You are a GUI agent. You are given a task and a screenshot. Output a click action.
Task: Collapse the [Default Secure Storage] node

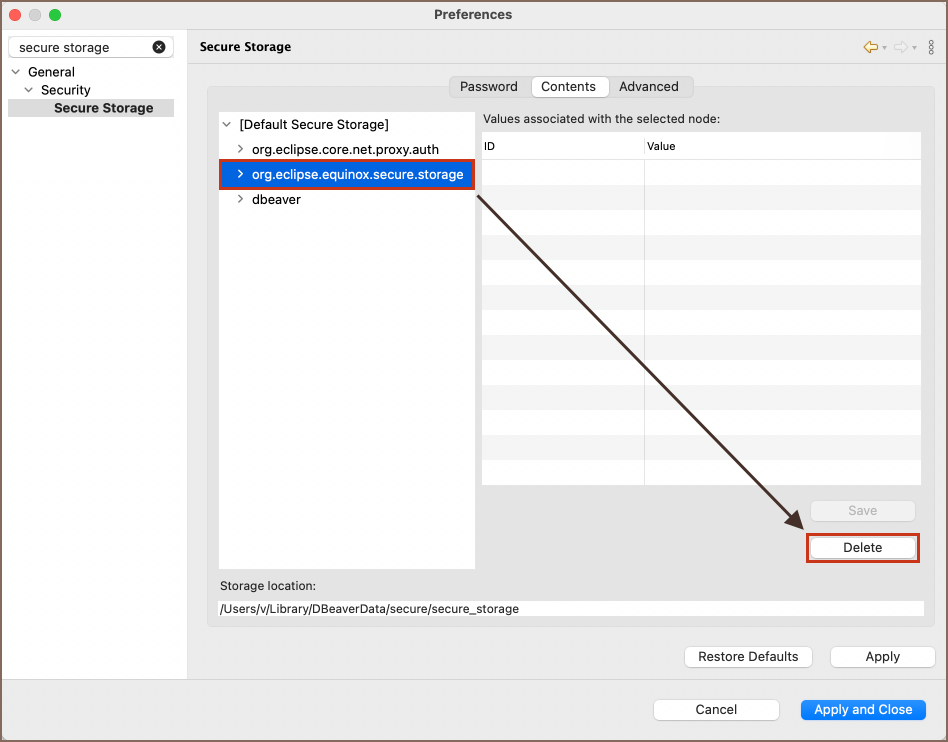pyautogui.click(x=227, y=125)
